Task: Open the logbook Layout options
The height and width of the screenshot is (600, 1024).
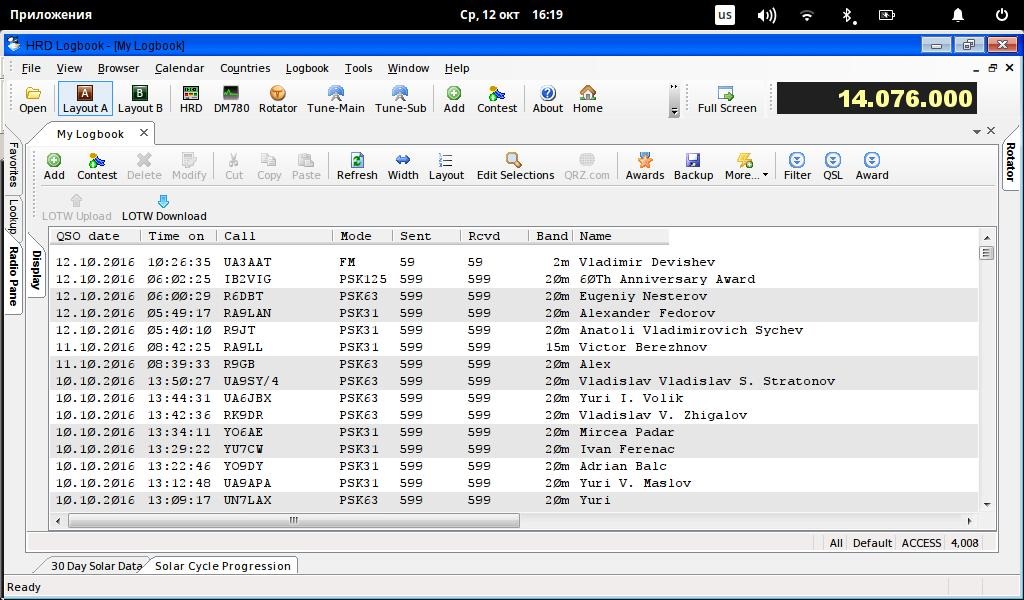Action: click(446, 166)
